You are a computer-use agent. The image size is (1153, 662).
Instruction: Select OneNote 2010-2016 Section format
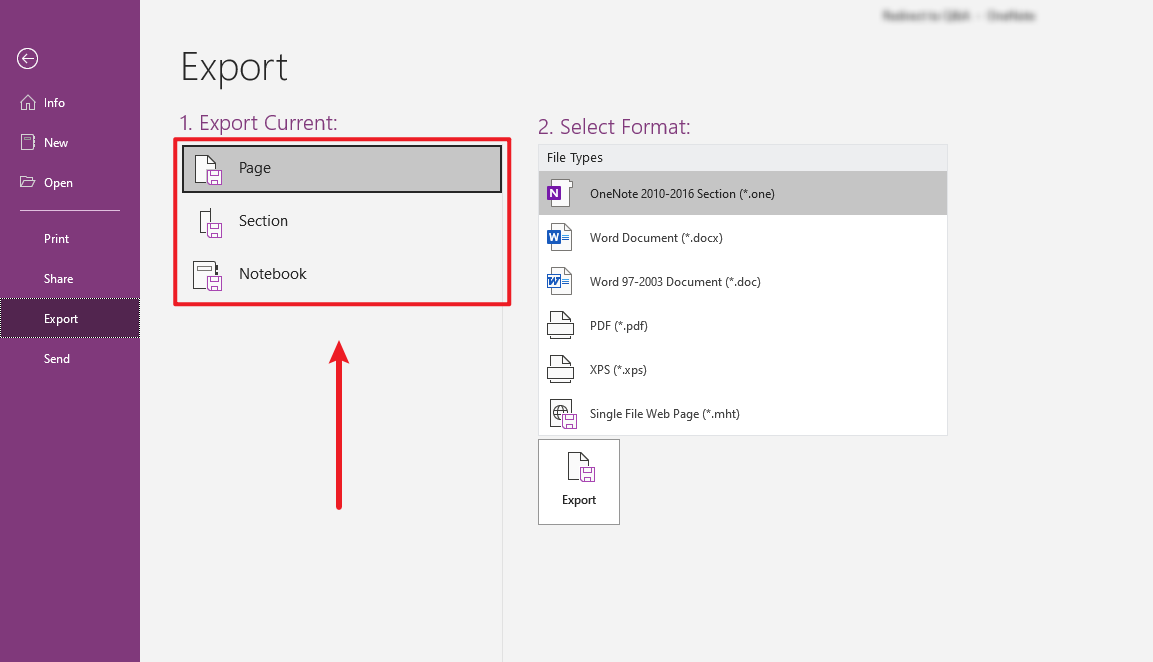tap(743, 193)
